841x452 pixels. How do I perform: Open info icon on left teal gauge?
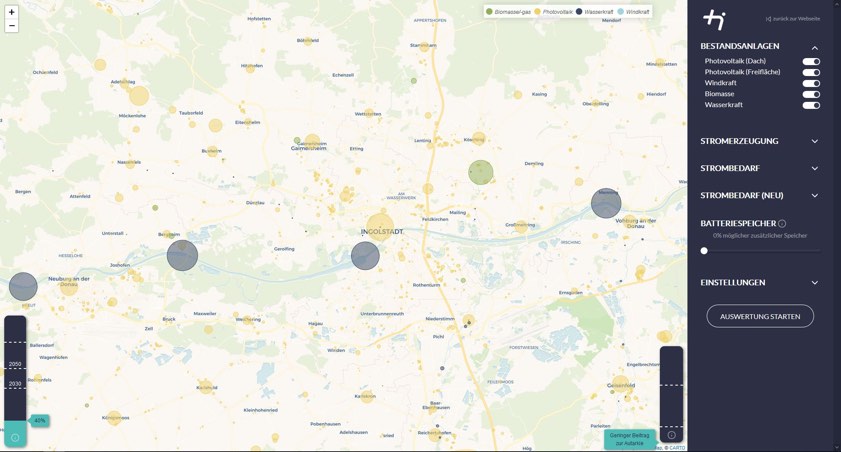[x=15, y=437]
